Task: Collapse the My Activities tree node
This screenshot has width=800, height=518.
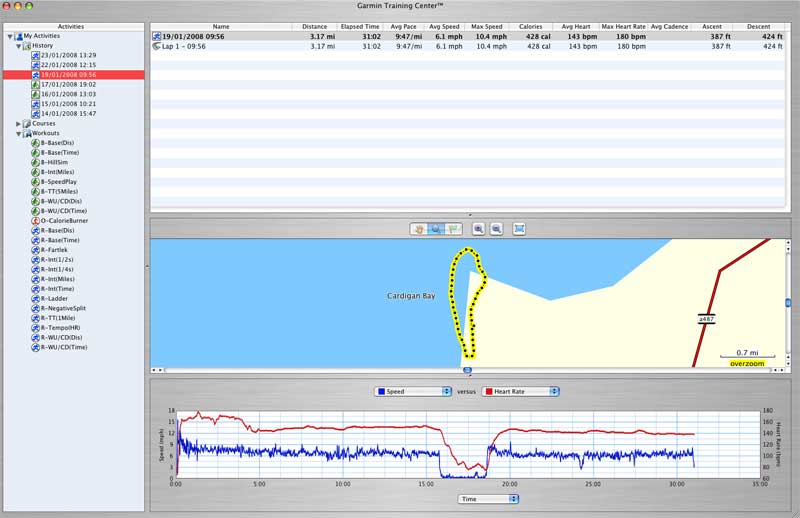Action: click(x=10, y=36)
